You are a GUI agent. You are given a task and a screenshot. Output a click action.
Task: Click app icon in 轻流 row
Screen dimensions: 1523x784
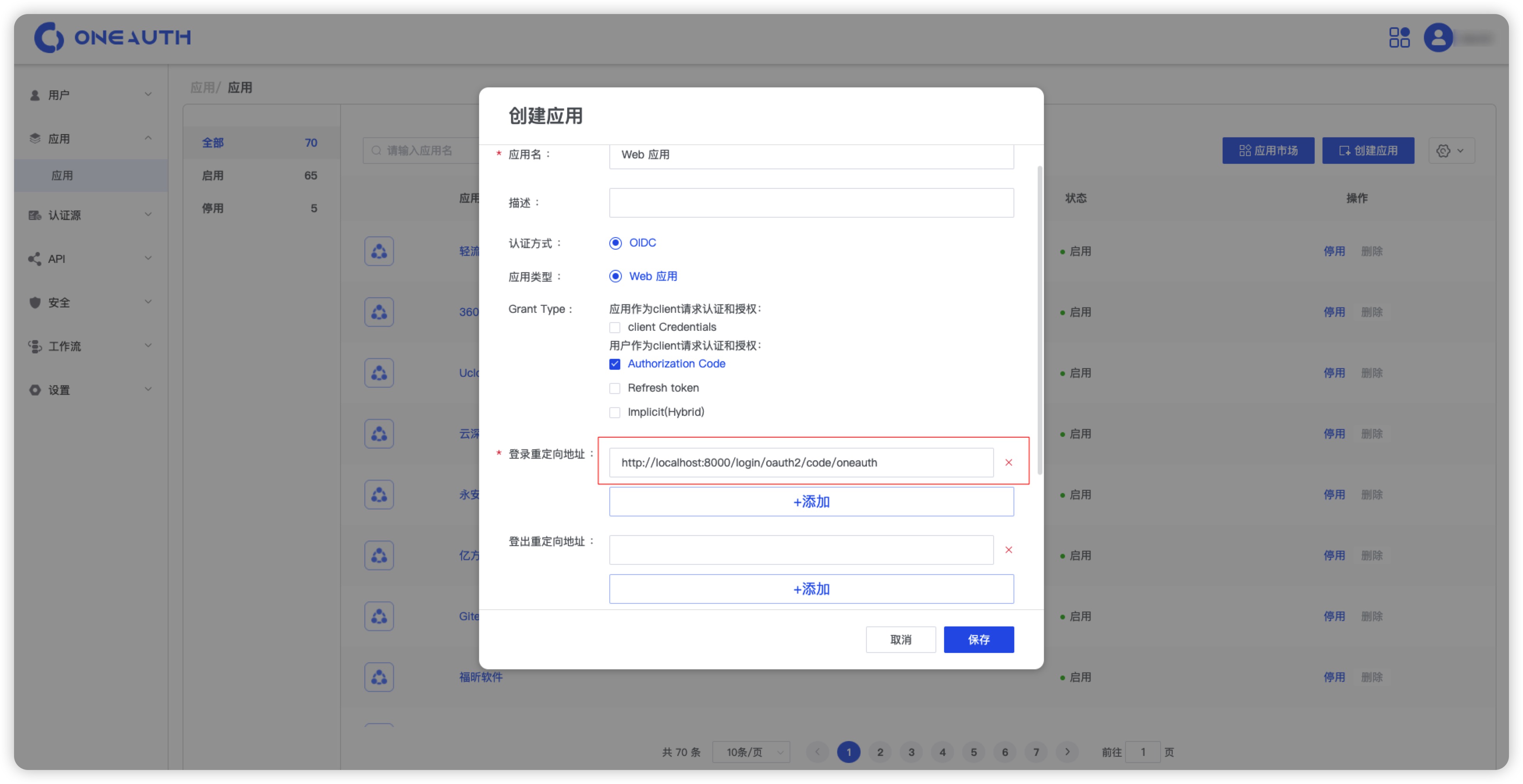pos(379,251)
